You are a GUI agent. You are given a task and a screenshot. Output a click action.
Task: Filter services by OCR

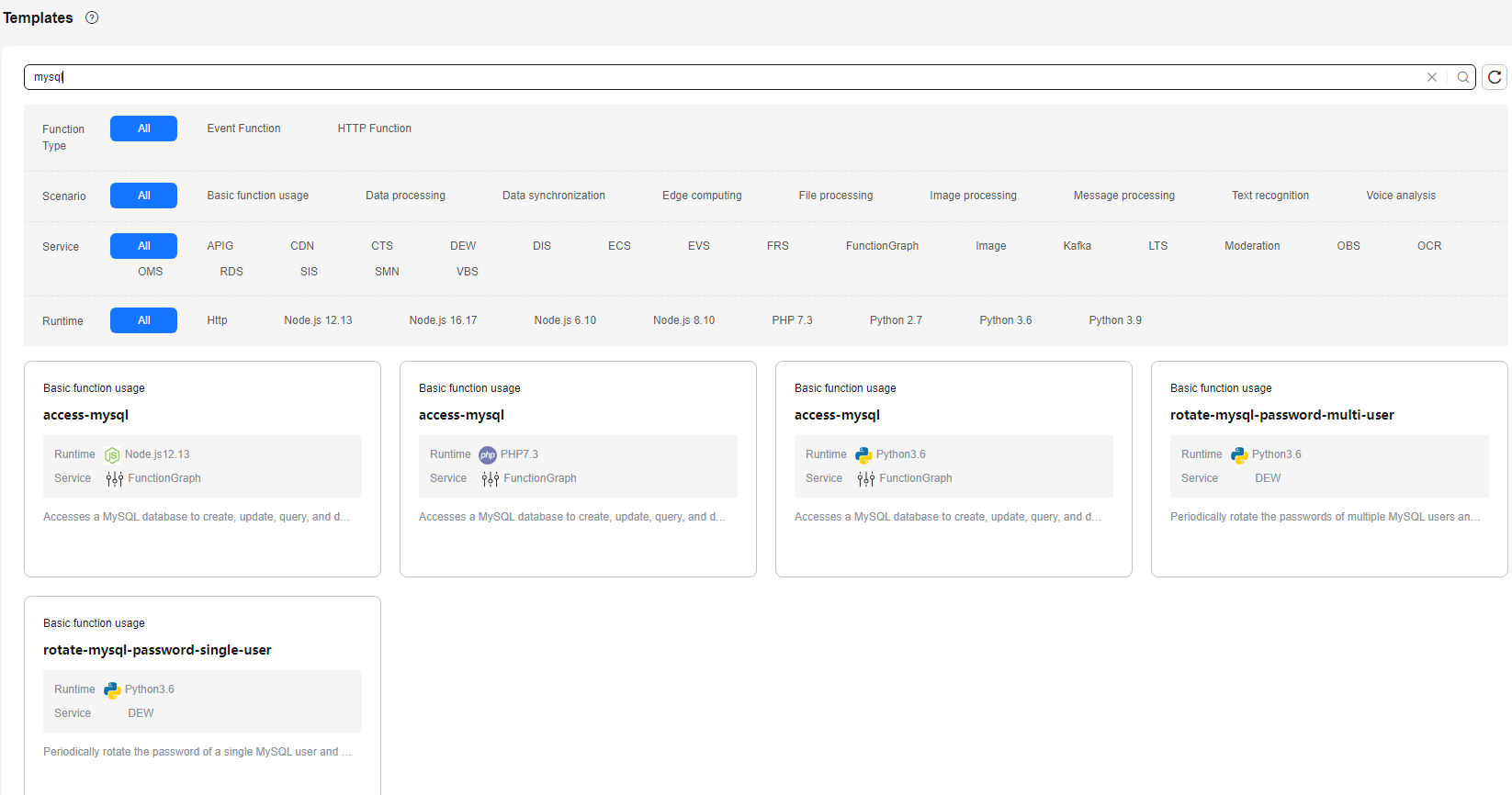(1429, 246)
